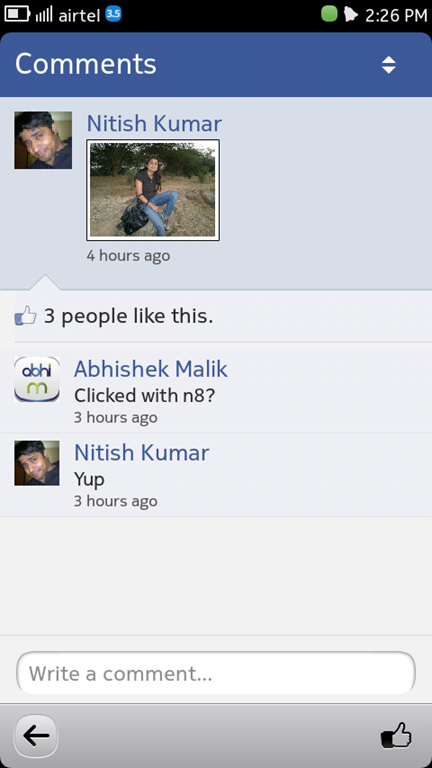View the 3 people like this list
The height and width of the screenshot is (768, 432).
tap(129, 316)
